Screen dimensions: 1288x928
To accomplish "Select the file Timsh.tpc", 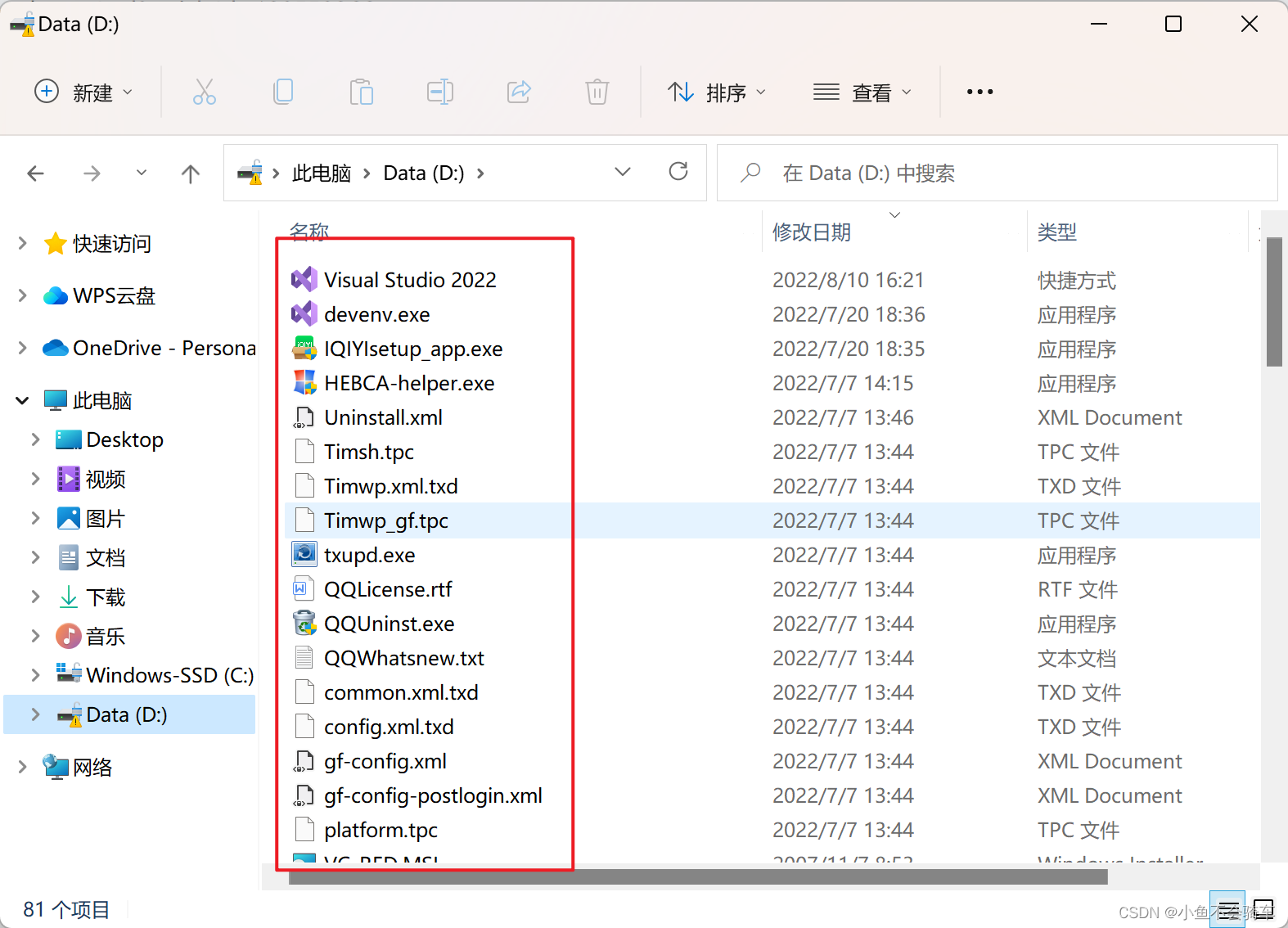I will (x=369, y=452).
